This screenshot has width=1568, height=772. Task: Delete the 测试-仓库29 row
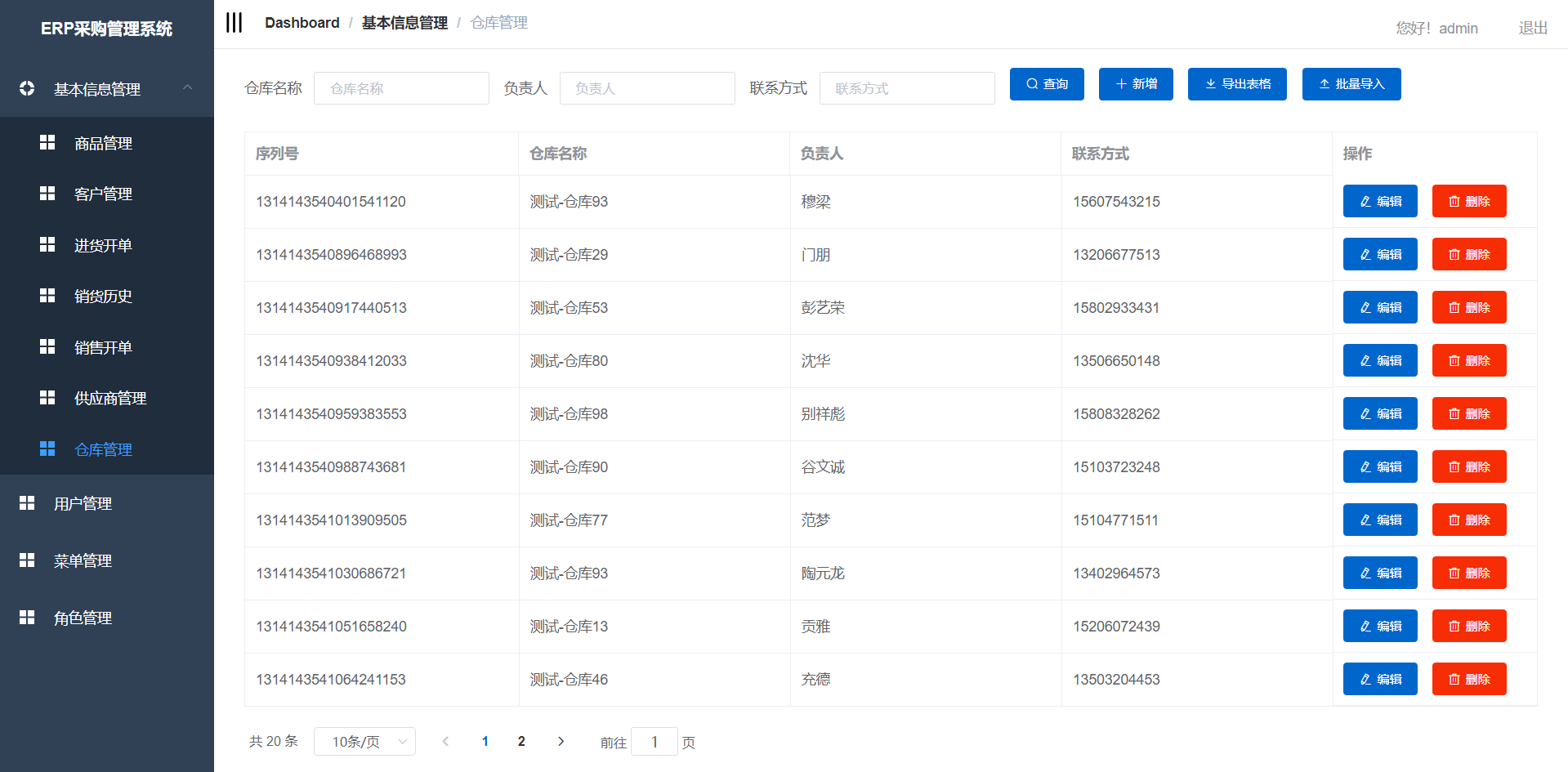coord(1469,254)
